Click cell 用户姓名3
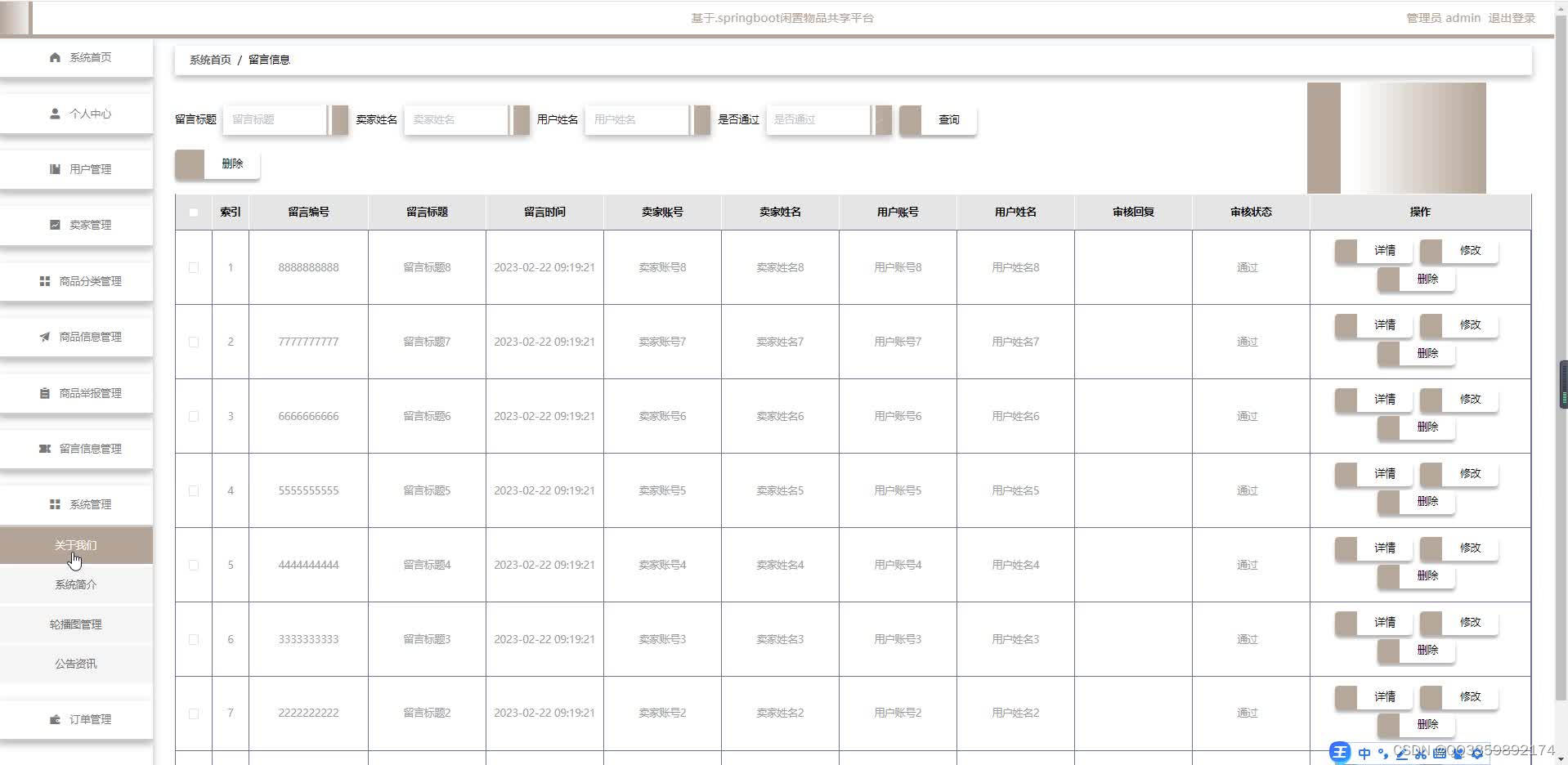Viewport: 1568px width, 765px height. (1015, 639)
